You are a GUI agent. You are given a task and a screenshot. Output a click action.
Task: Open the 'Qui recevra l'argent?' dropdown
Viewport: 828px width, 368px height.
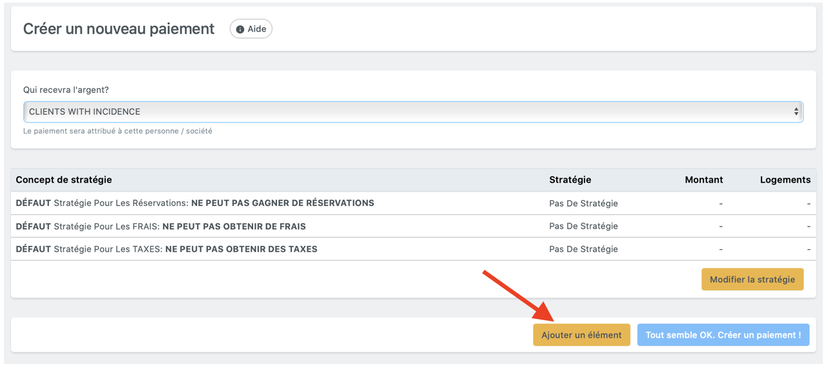(413, 112)
